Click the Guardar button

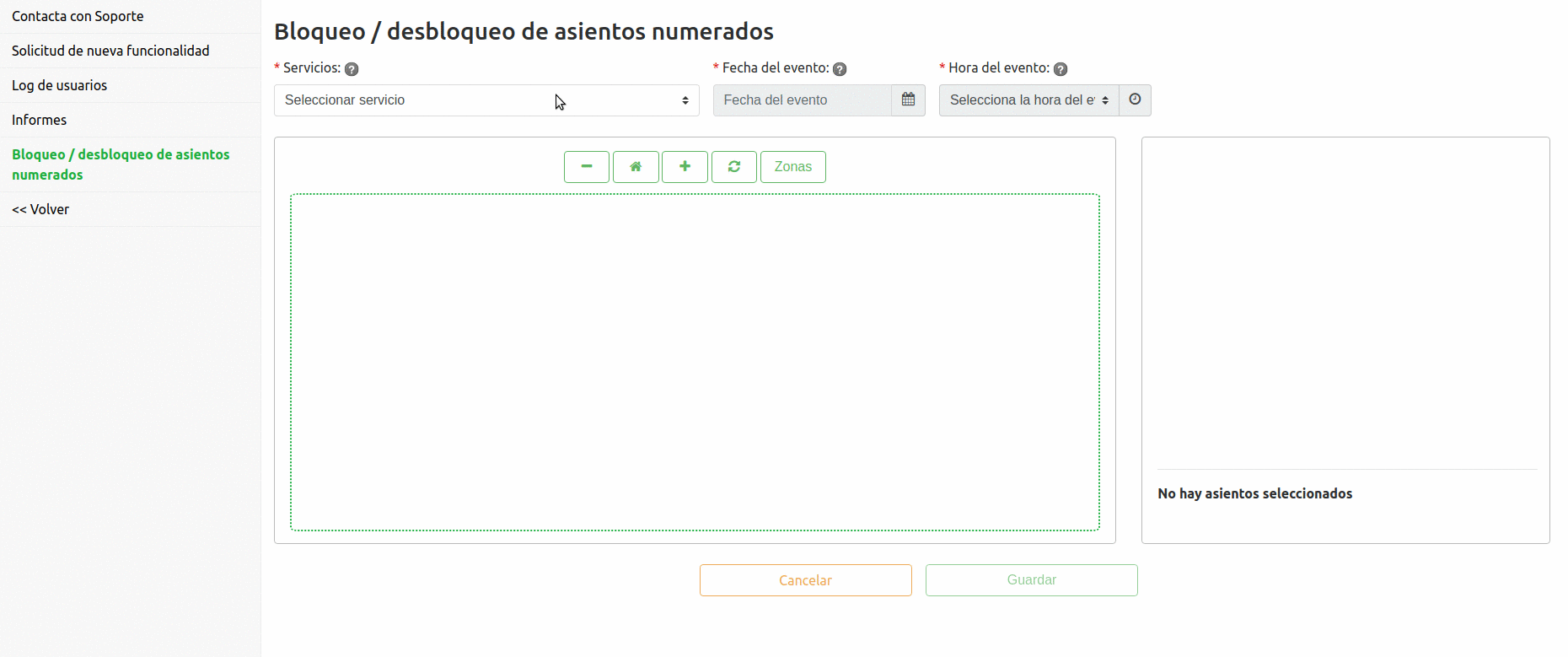[x=1032, y=580]
